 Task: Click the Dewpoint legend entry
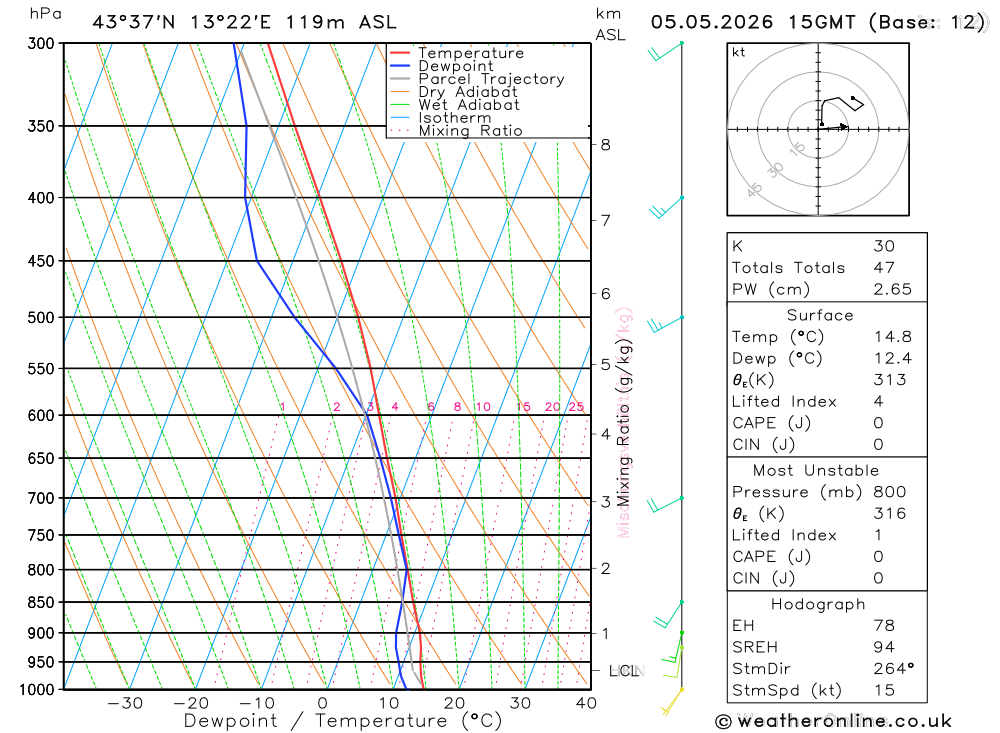[x=456, y=66]
